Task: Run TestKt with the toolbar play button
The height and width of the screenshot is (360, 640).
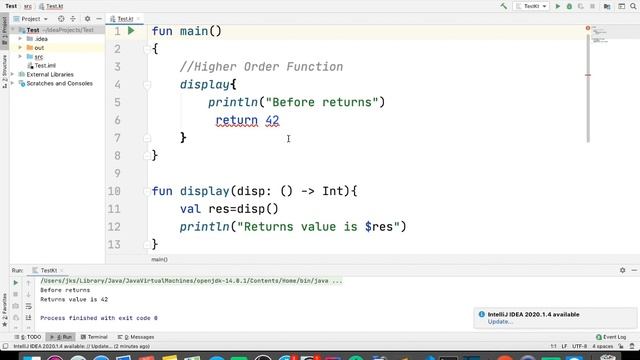Action: pyautogui.click(x=558, y=6)
